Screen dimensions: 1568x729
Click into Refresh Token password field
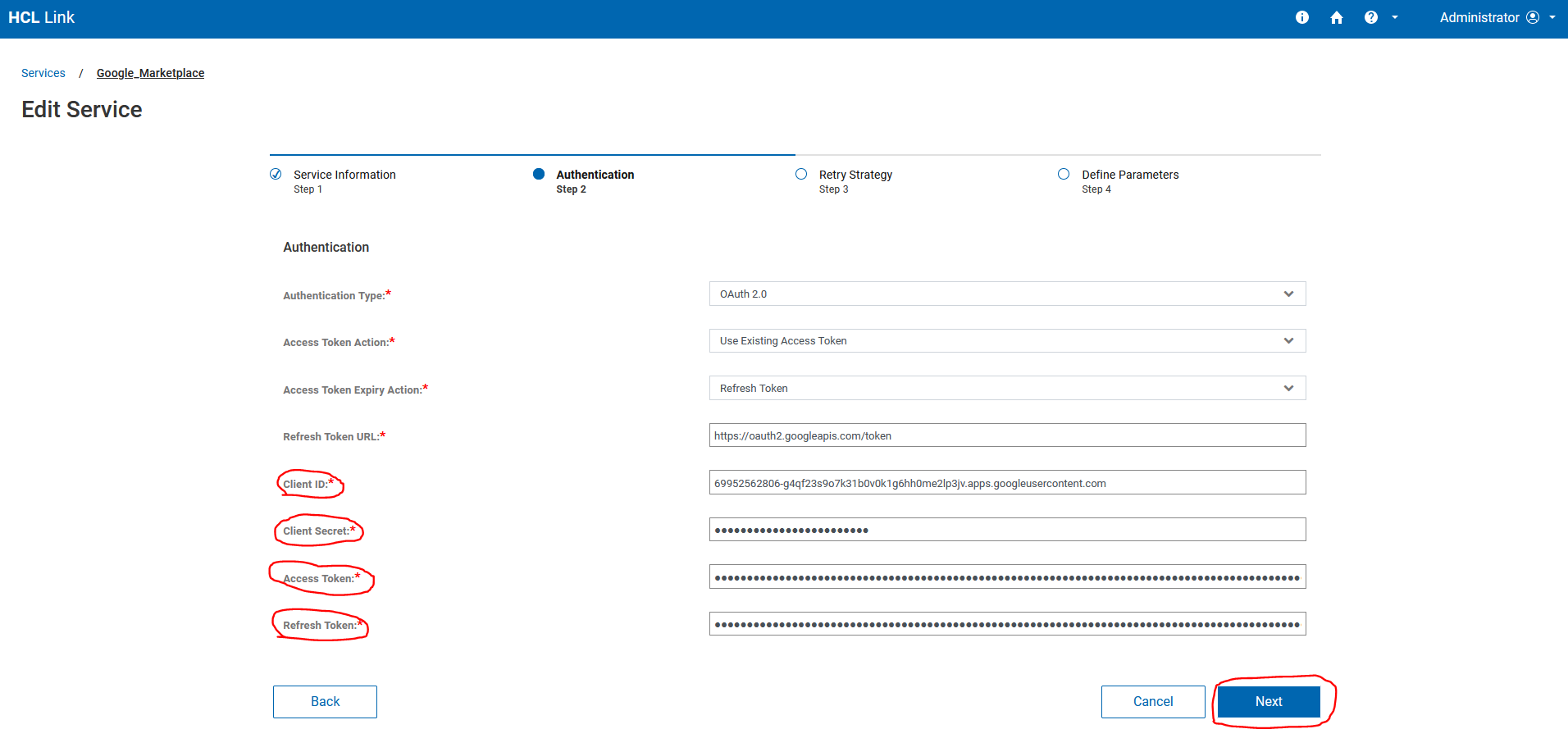click(x=1007, y=624)
